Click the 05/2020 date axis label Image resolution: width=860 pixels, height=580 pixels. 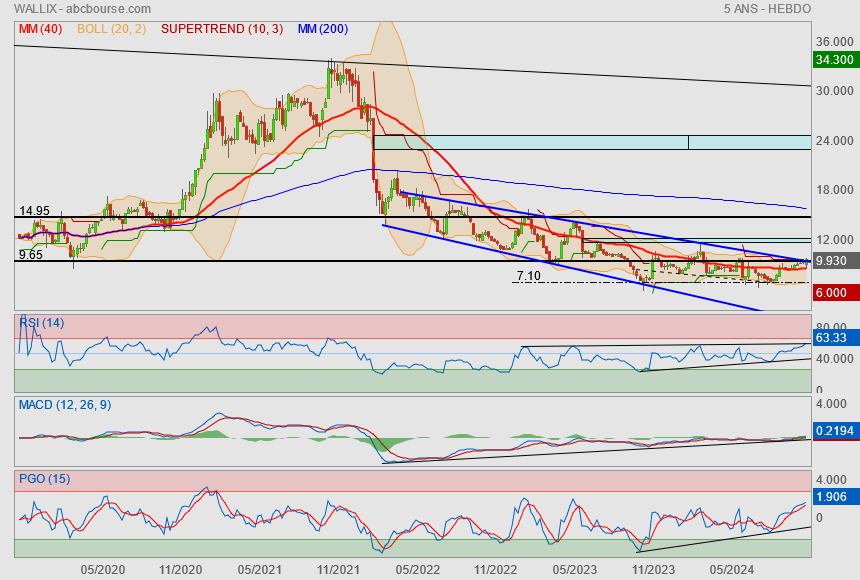(103, 570)
